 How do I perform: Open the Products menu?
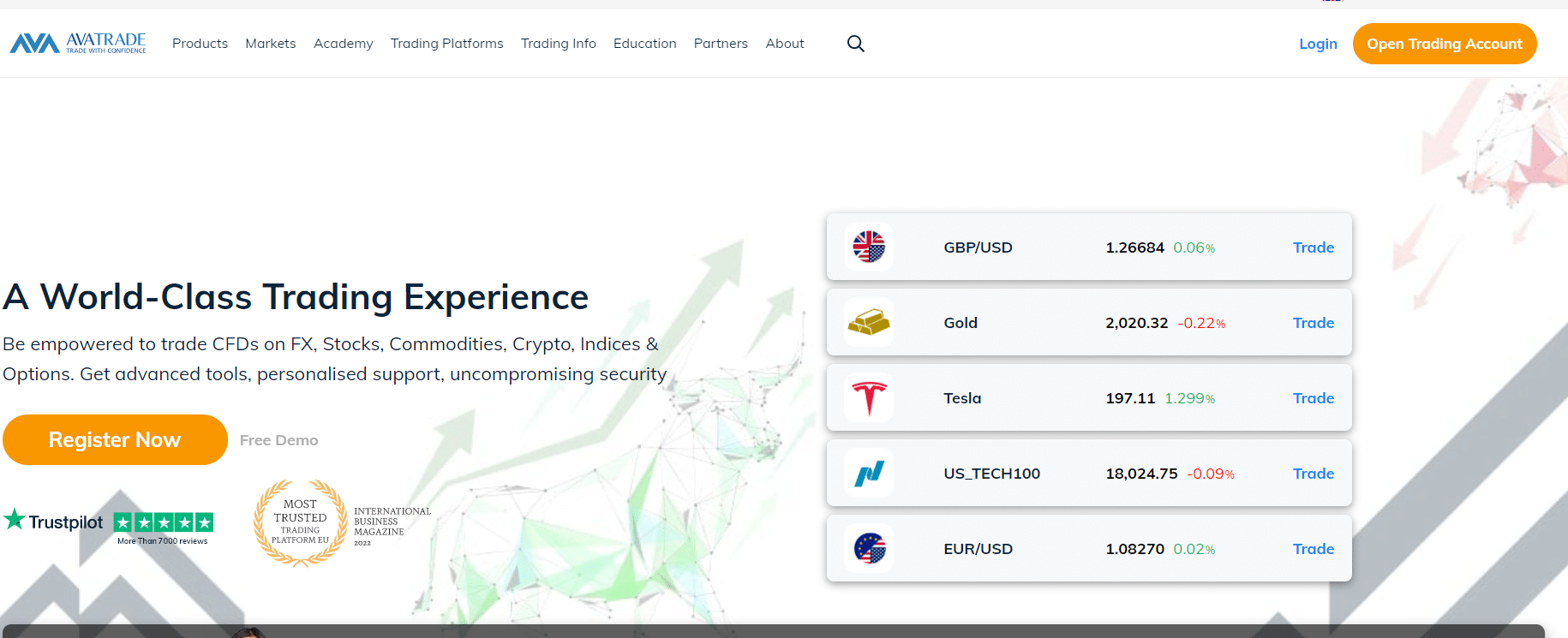(200, 44)
